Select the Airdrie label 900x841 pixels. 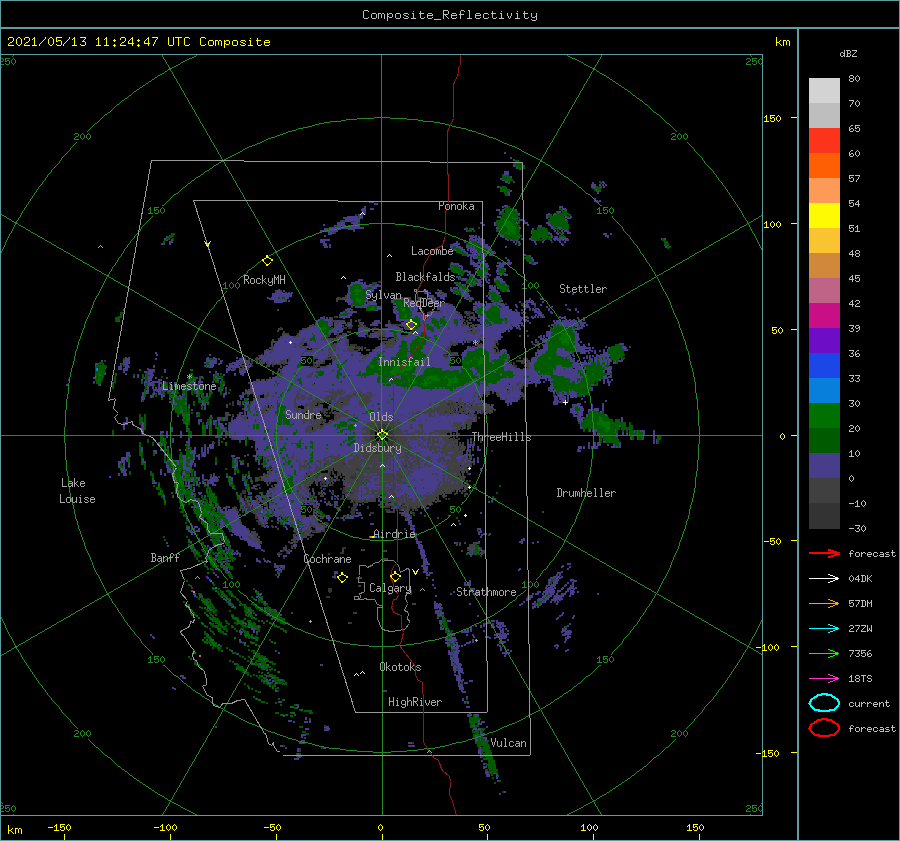[x=394, y=534]
